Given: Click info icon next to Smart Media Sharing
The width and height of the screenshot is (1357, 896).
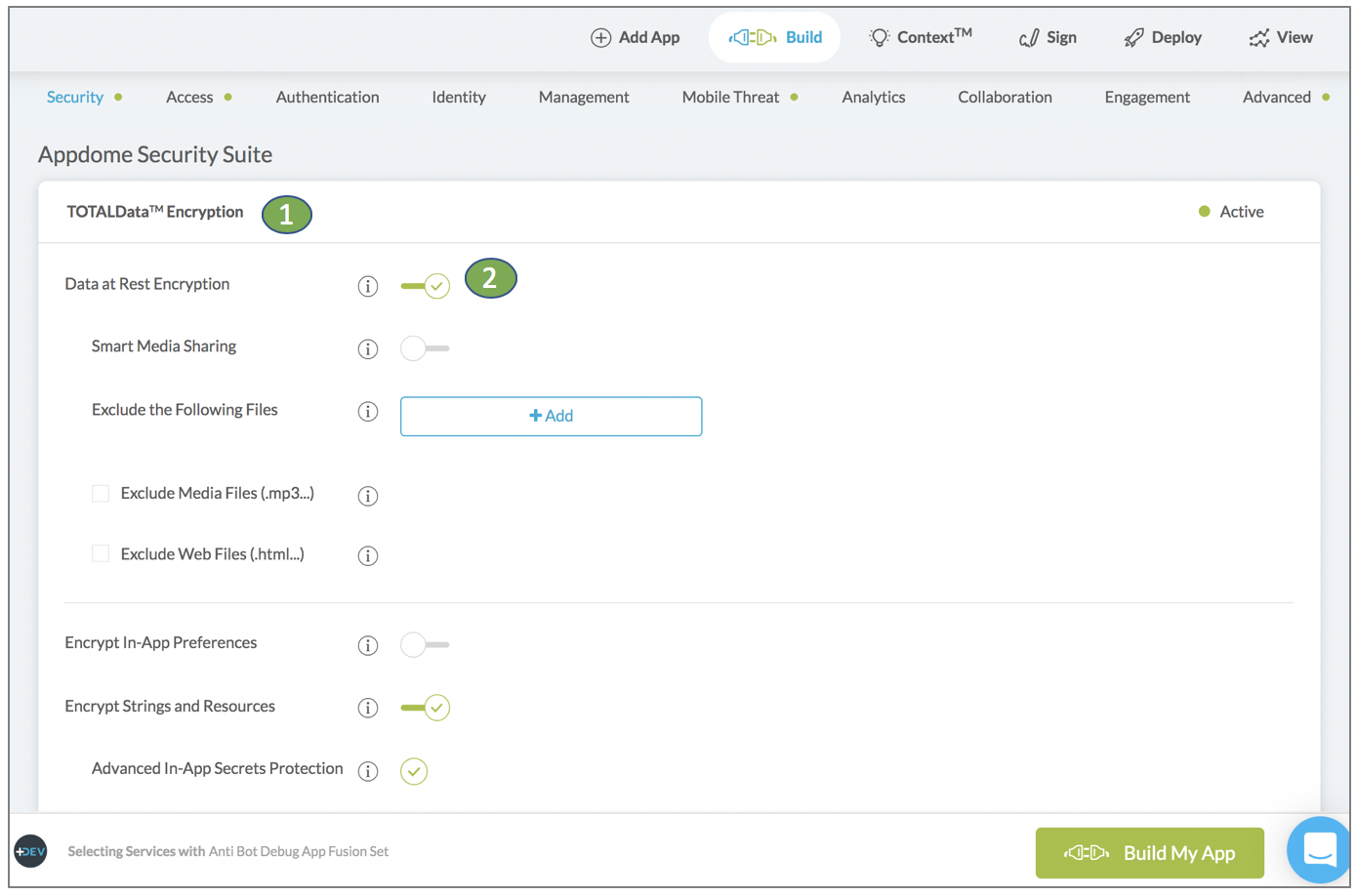Looking at the screenshot, I should pos(367,348).
